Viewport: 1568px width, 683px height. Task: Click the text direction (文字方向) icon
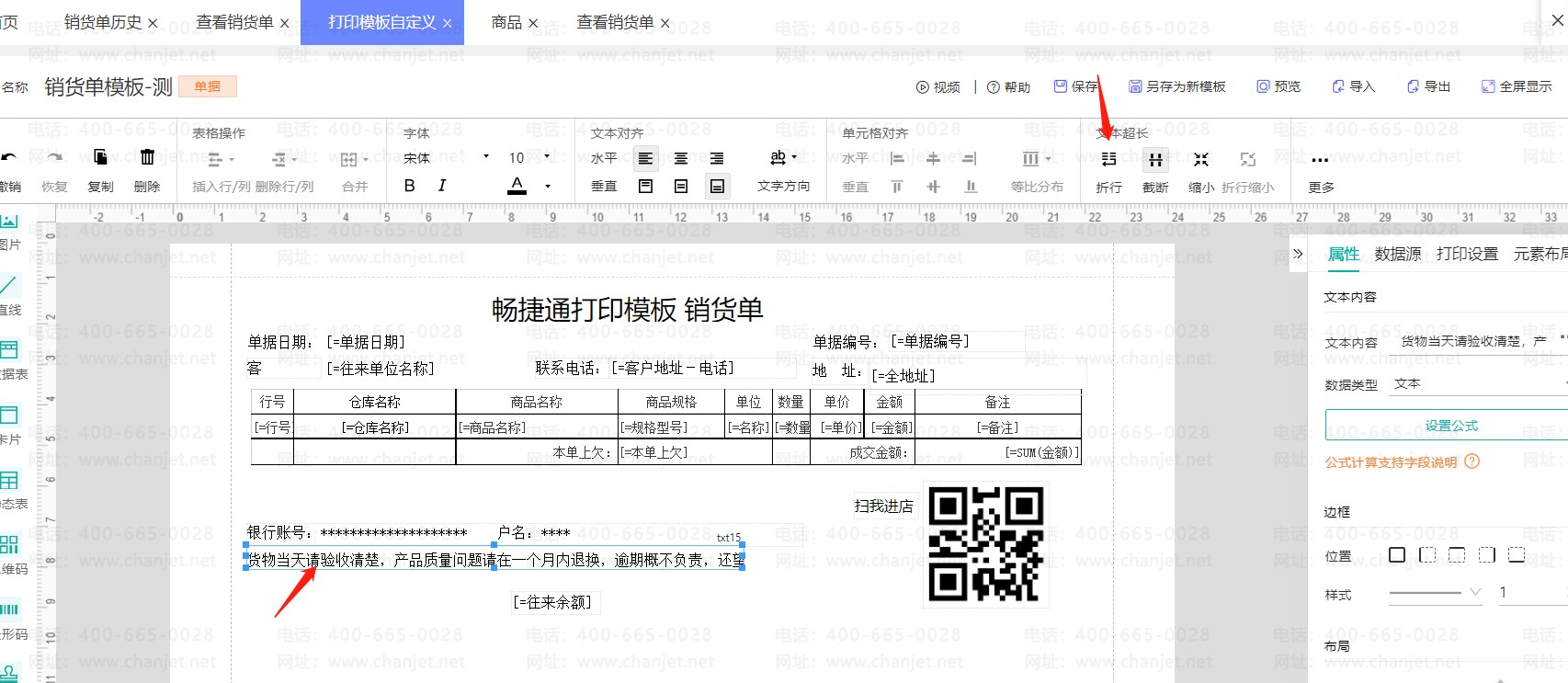778,159
